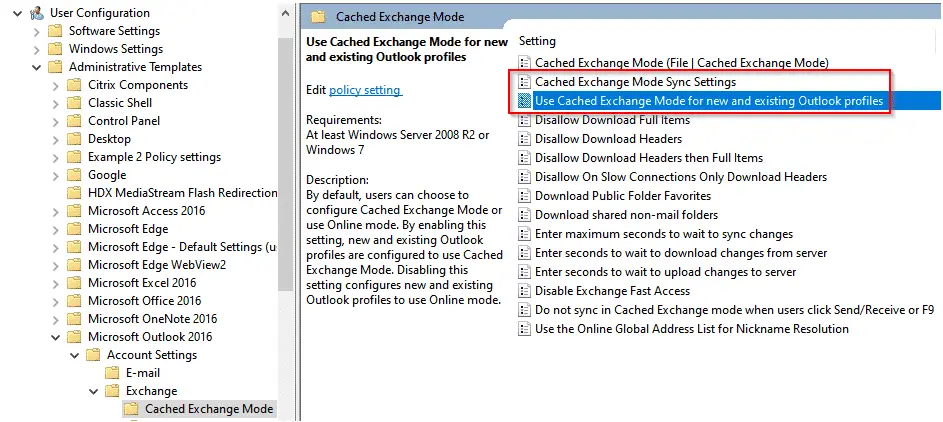Click the Software Settings folder icon

coord(55,31)
